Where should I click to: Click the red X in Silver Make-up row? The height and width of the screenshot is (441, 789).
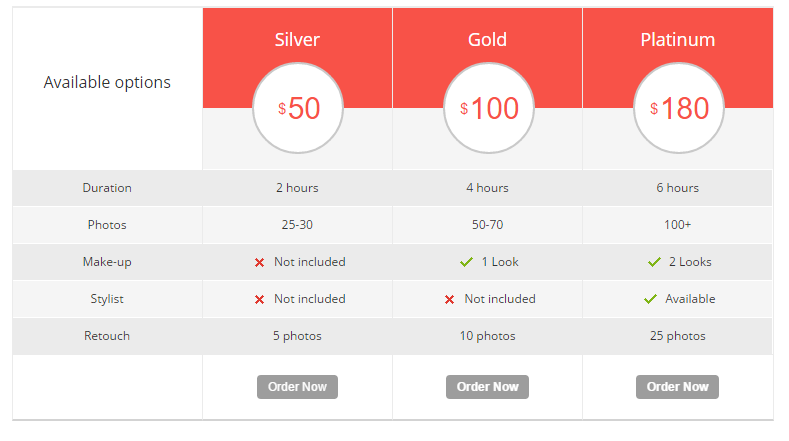pyautogui.click(x=259, y=262)
